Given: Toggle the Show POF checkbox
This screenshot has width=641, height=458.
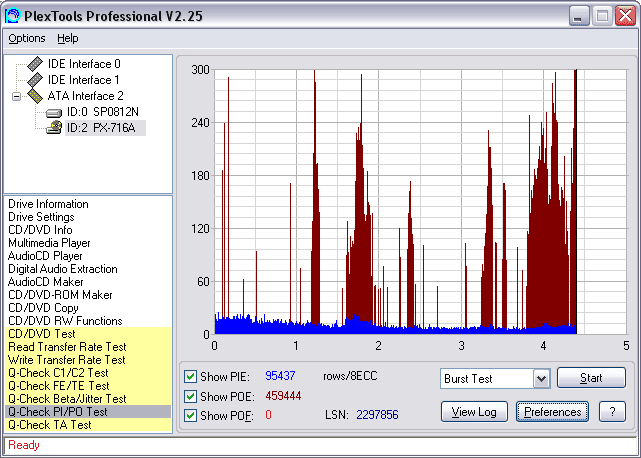Looking at the screenshot, I should [190, 415].
